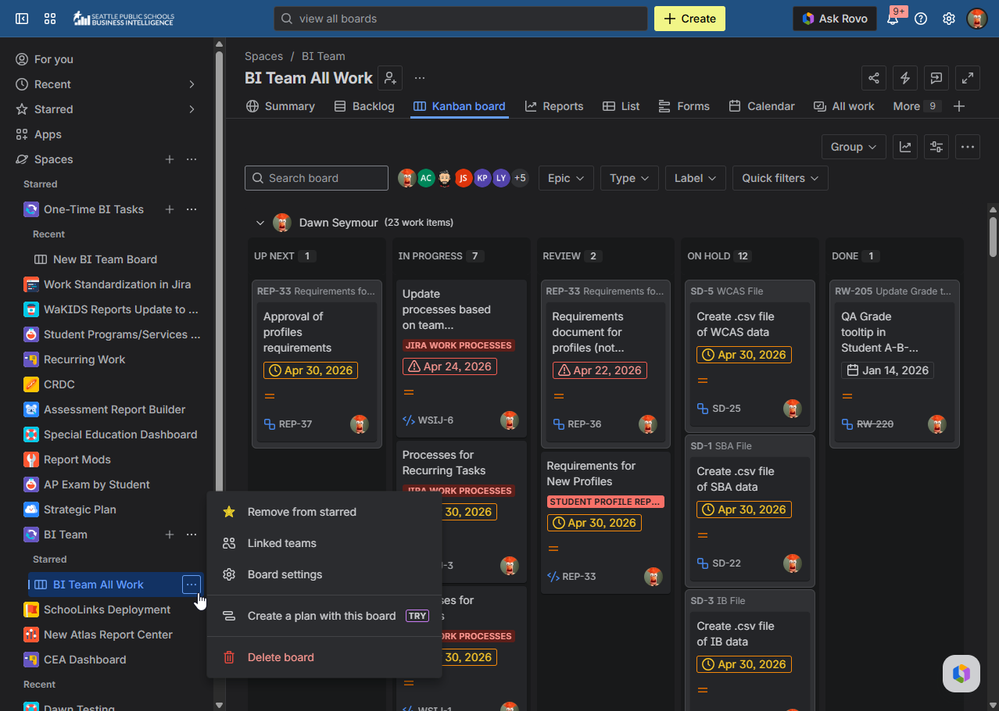Open the help question mark icon
999x711 pixels.
(921, 18)
